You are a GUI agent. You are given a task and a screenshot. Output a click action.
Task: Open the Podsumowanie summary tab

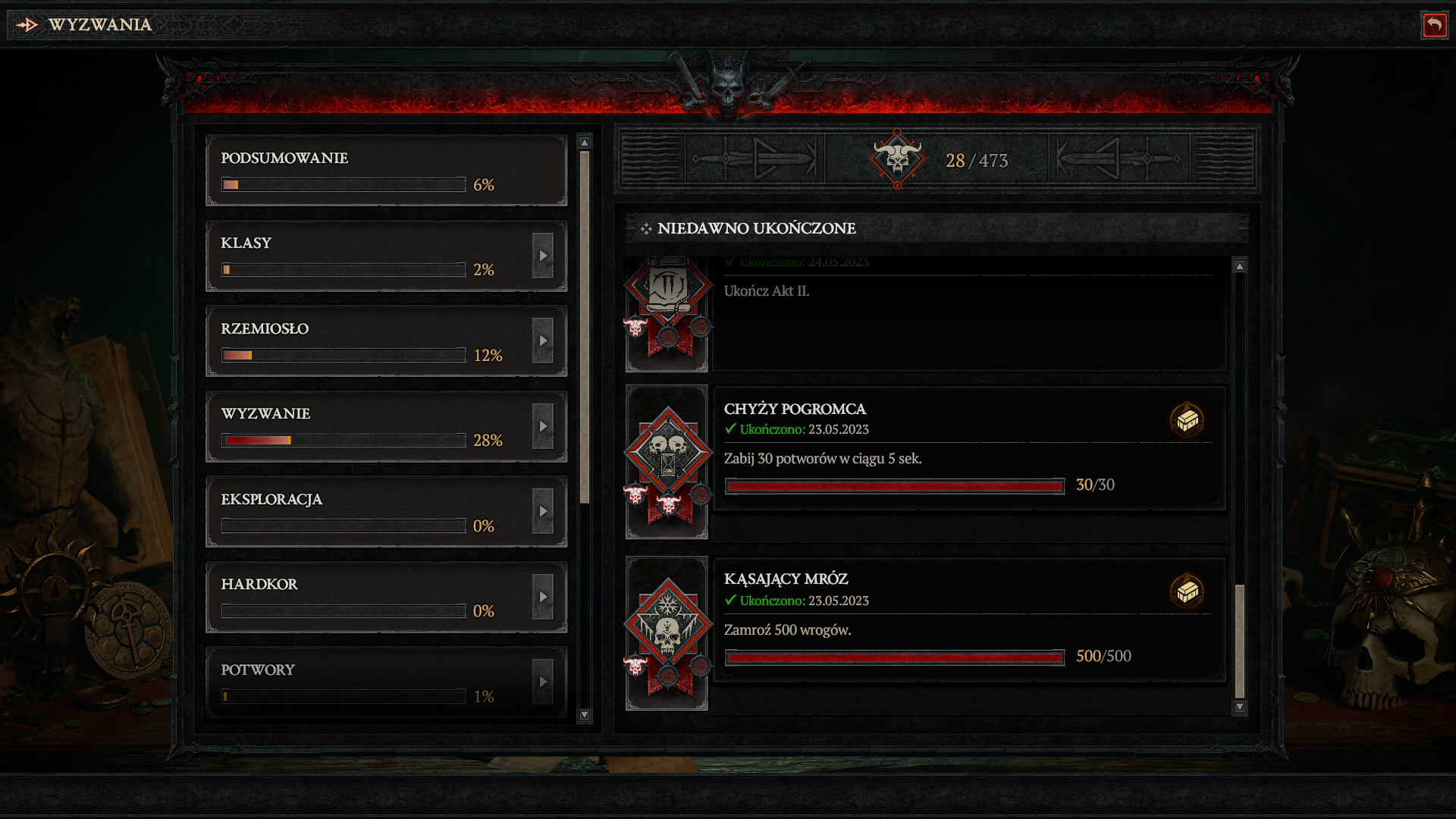(387, 171)
